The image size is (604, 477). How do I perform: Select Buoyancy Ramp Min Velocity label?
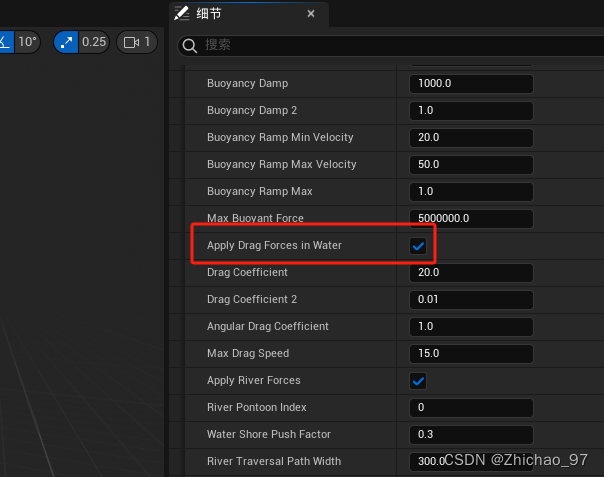point(280,138)
